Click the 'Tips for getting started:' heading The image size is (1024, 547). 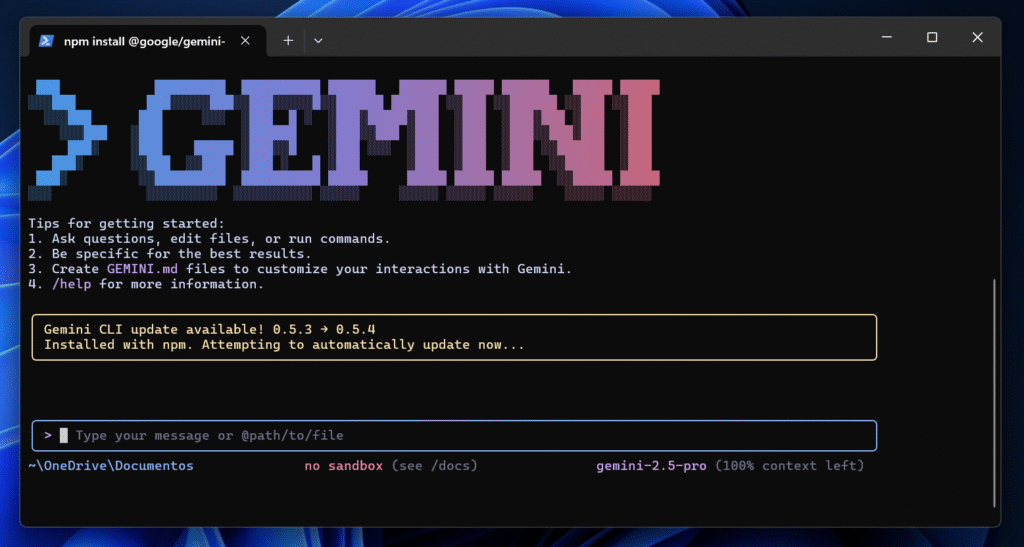pos(126,224)
